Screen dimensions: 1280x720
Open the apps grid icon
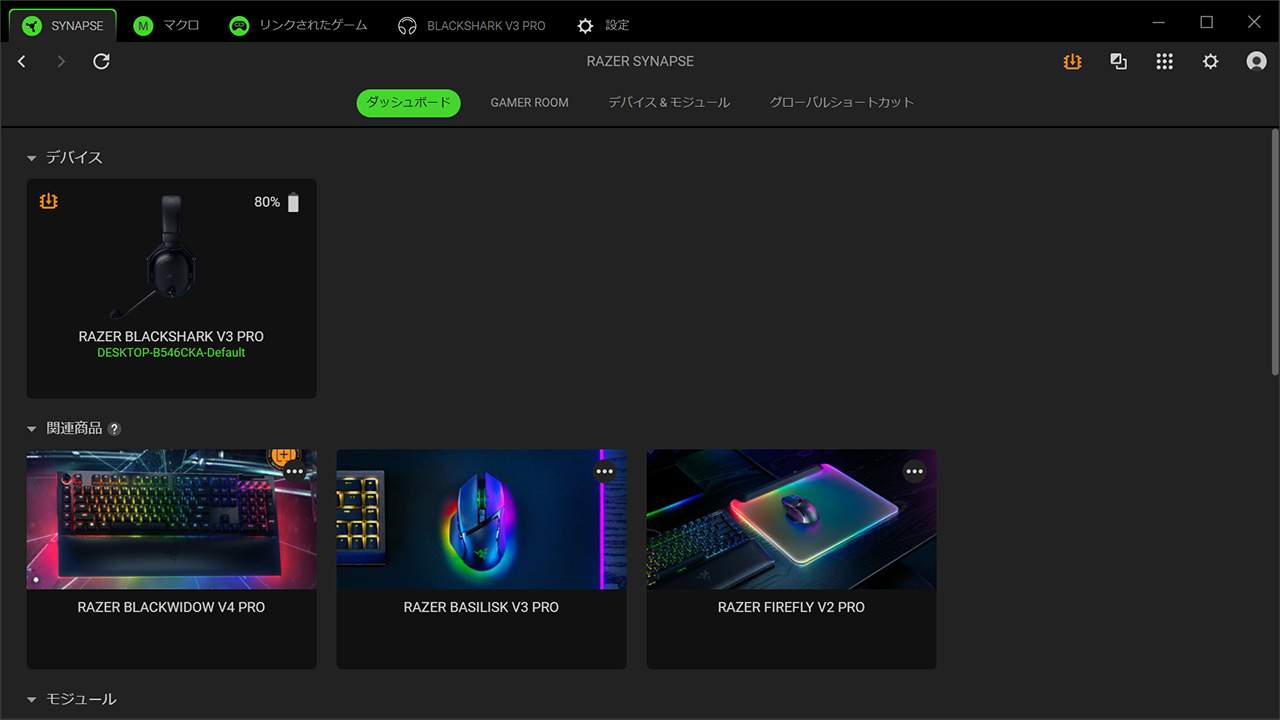click(1164, 62)
